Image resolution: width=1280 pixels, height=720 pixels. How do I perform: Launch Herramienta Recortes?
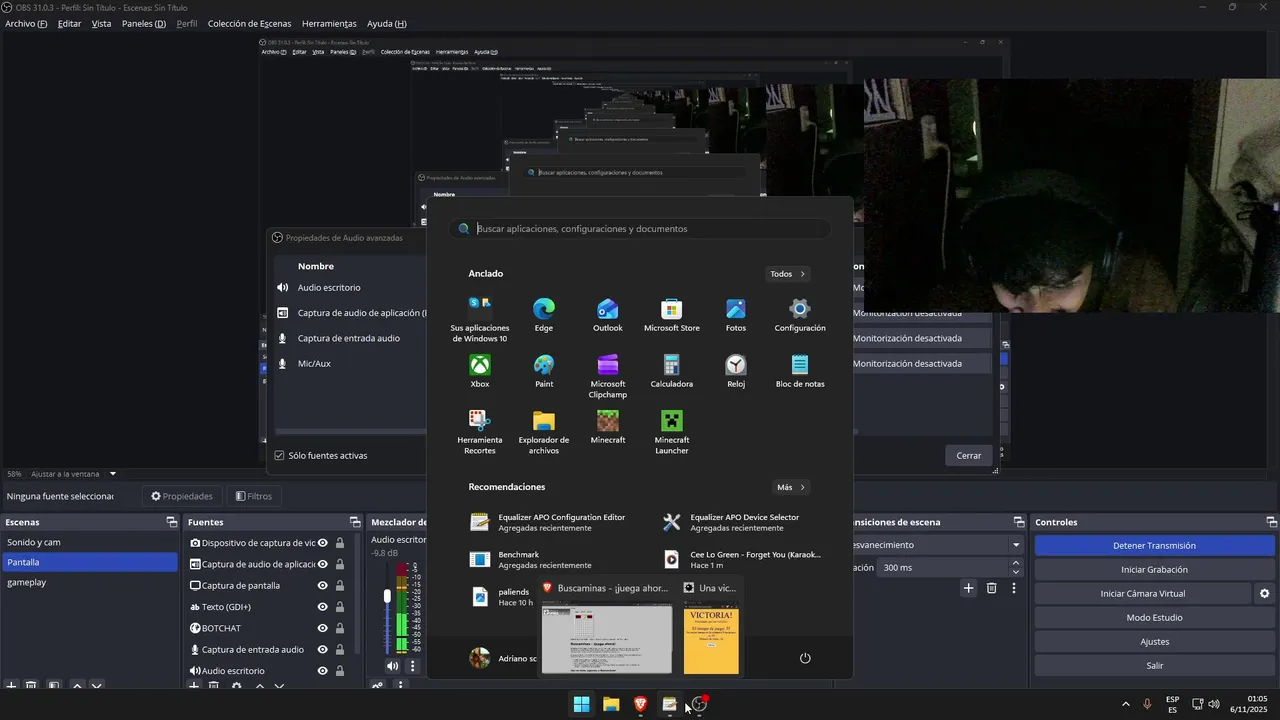[480, 431]
